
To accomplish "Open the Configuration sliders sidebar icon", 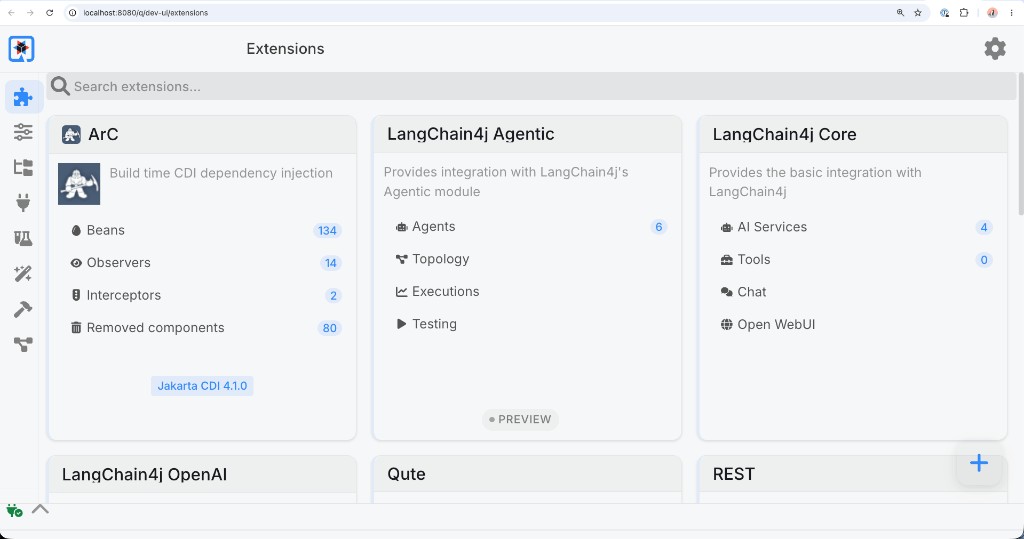I will pyautogui.click(x=23, y=132).
